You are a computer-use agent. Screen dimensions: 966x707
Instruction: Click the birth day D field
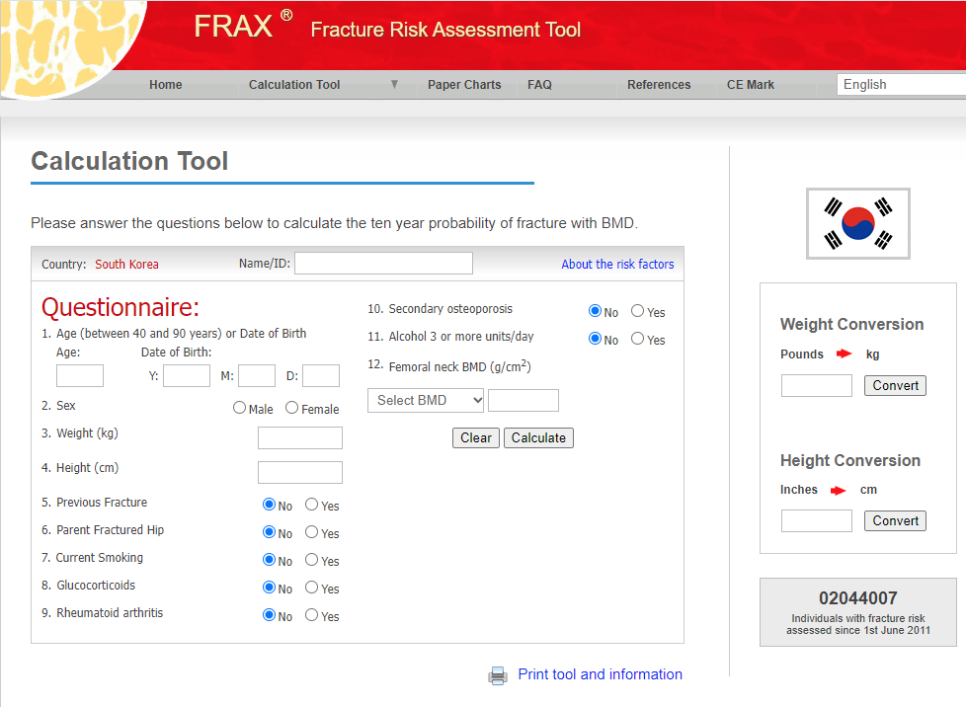(321, 376)
